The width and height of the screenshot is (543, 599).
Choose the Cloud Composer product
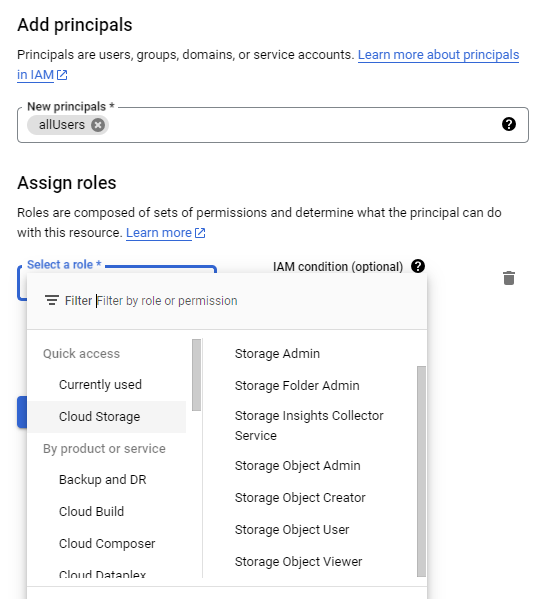(107, 544)
